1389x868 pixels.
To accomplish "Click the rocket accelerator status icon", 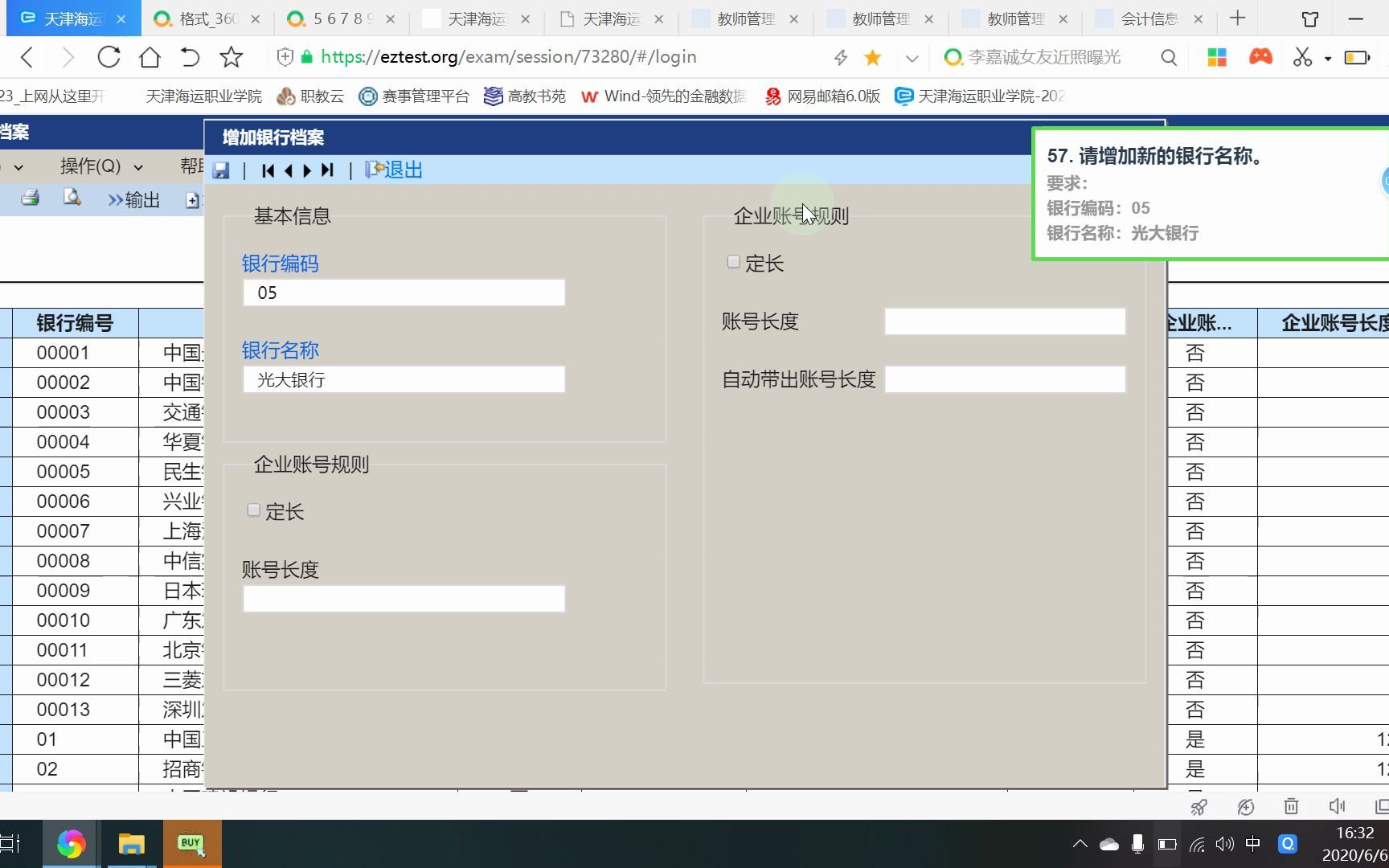I will coord(1198,806).
